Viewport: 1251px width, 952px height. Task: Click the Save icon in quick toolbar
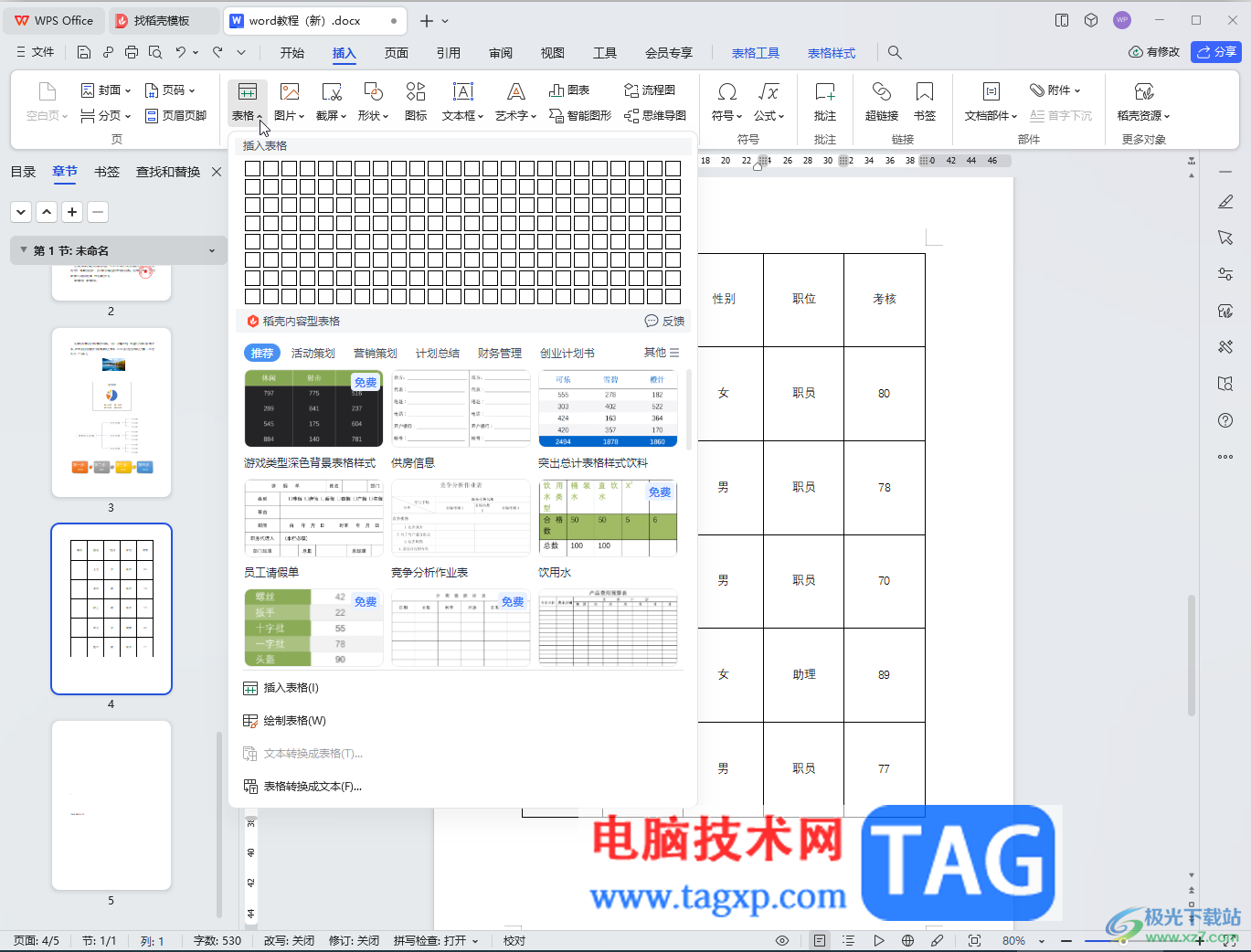click(84, 52)
